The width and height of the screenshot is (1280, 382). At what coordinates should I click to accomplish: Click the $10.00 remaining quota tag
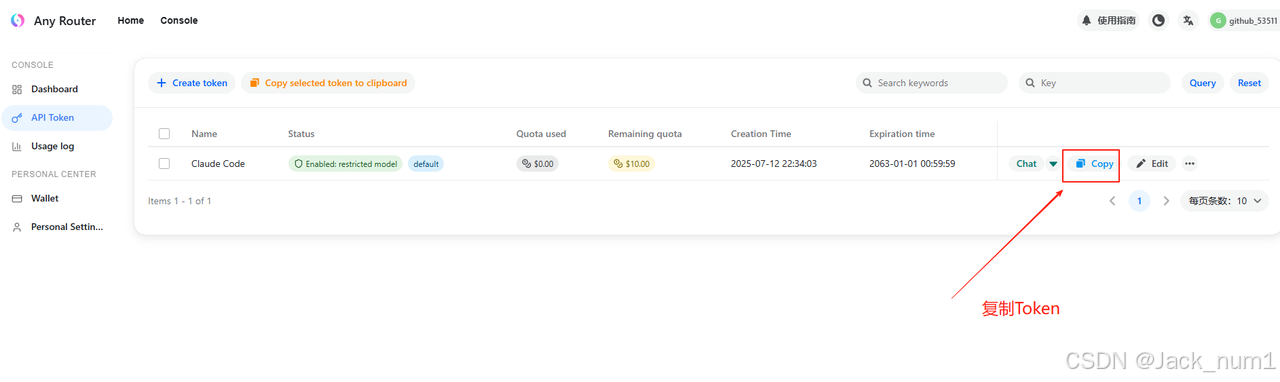[x=631, y=164]
